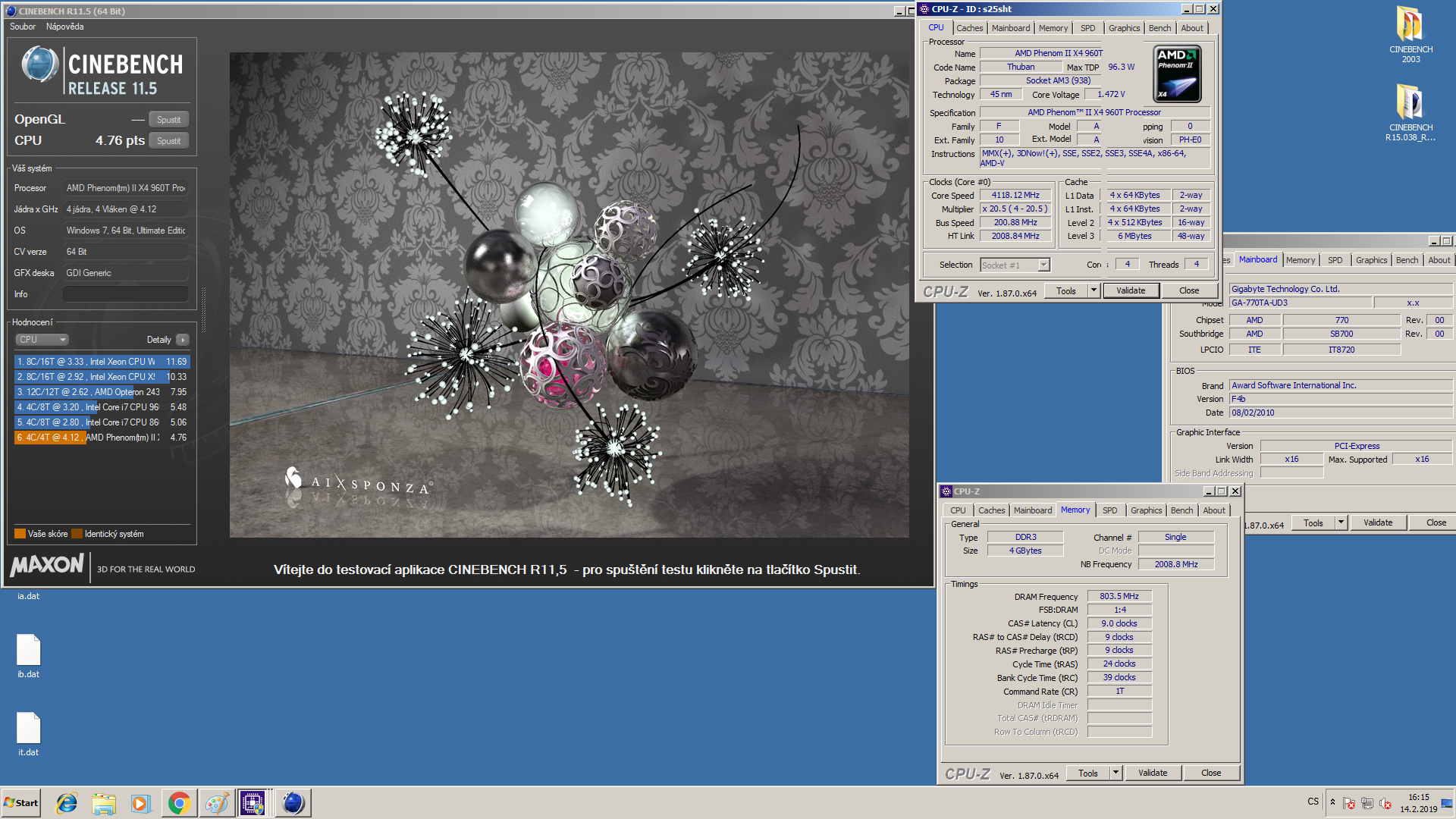The height and width of the screenshot is (819, 1456).
Task: Select the ia.dat desktop file
Action: pos(28,596)
